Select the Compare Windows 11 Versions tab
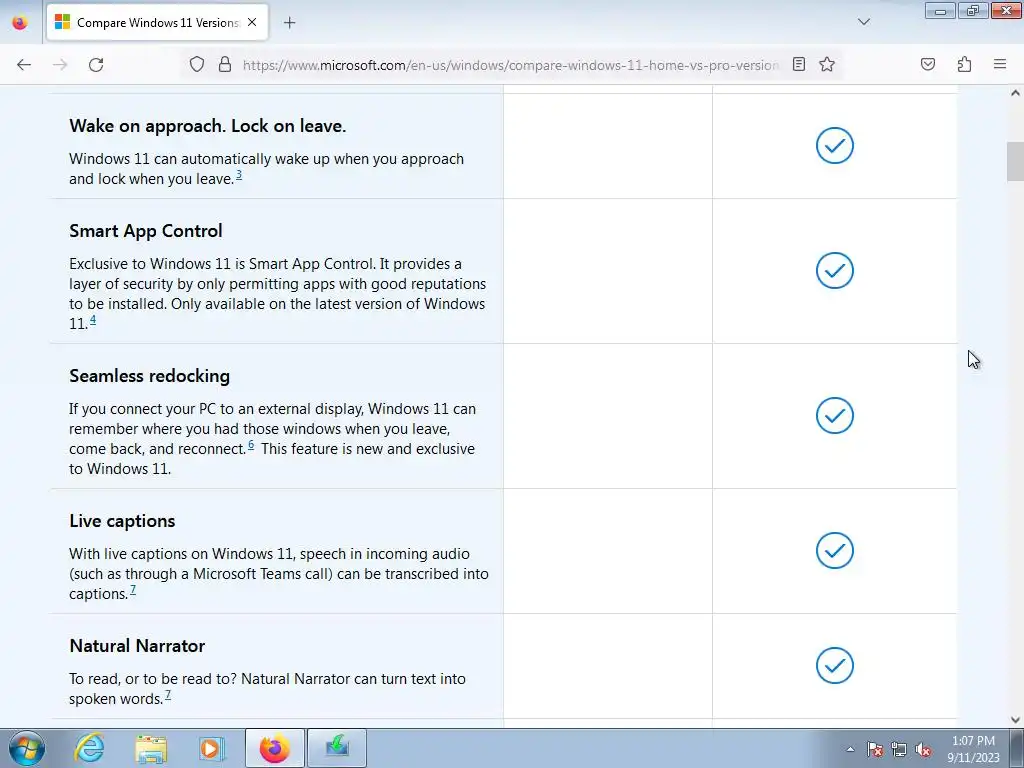1024x768 pixels. pos(157,22)
